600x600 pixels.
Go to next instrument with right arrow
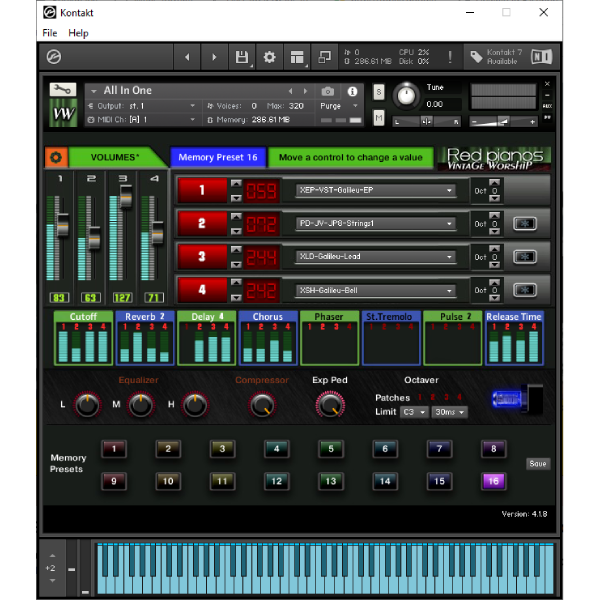coord(214,57)
